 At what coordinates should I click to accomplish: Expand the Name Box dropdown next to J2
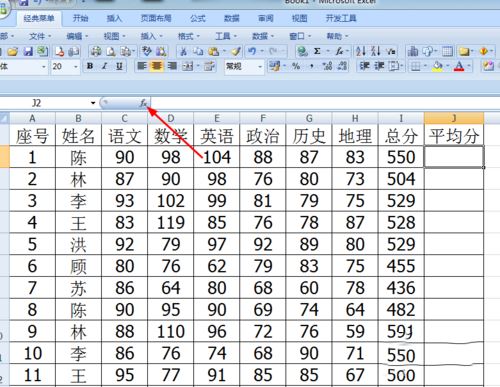click(93, 103)
